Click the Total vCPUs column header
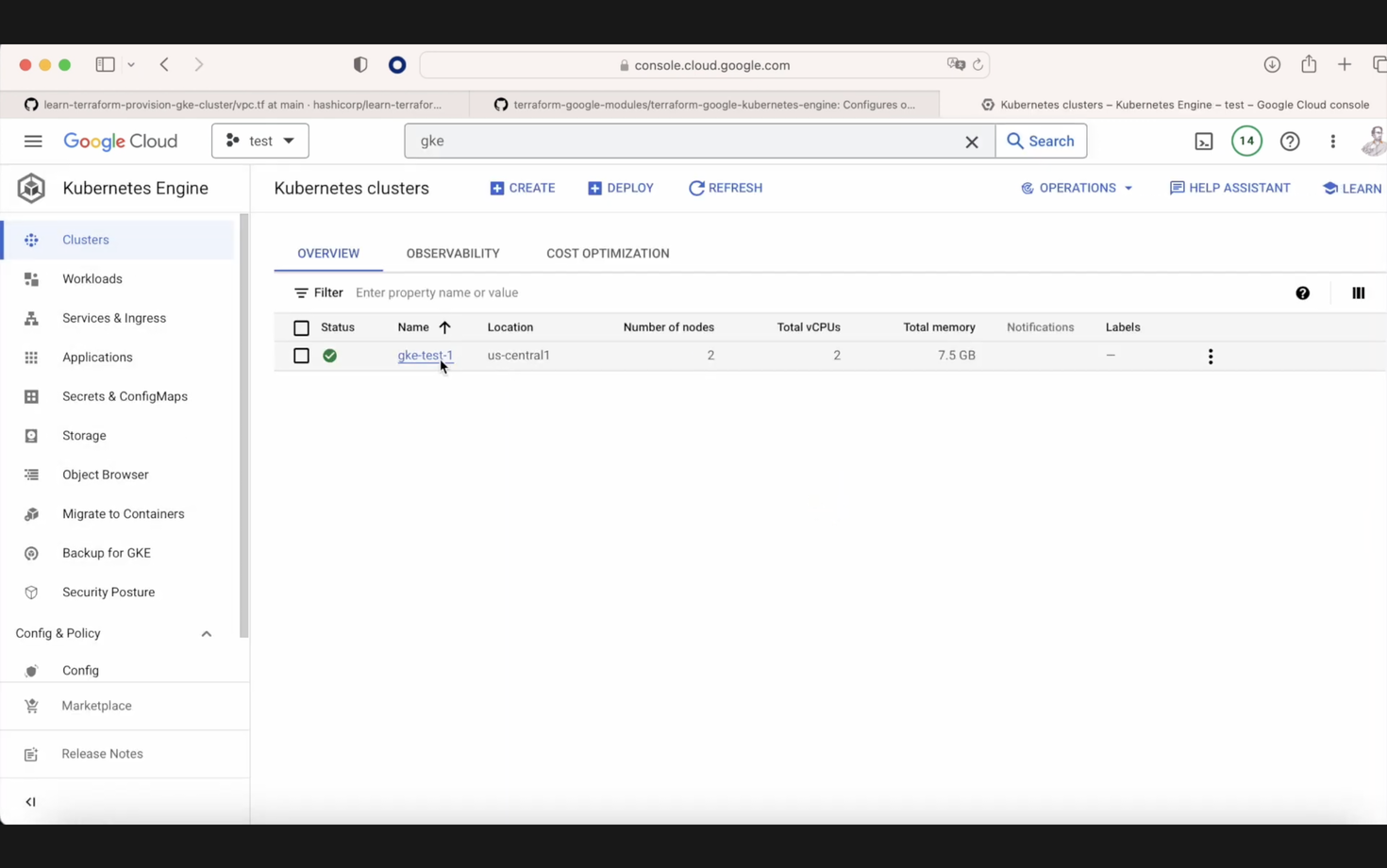The height and width of the screenshot is (868, 1387). point(809,327)
